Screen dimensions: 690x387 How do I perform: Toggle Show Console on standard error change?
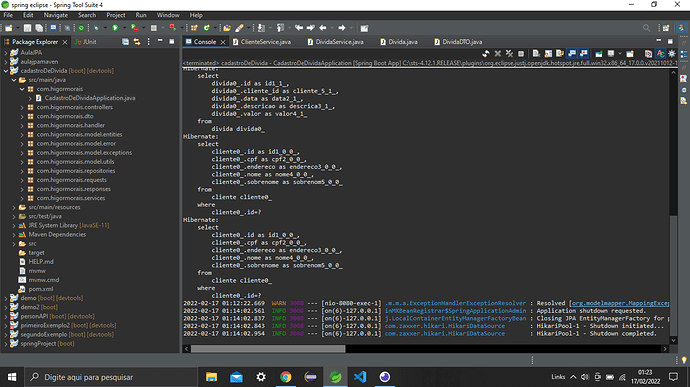(584, 54)
